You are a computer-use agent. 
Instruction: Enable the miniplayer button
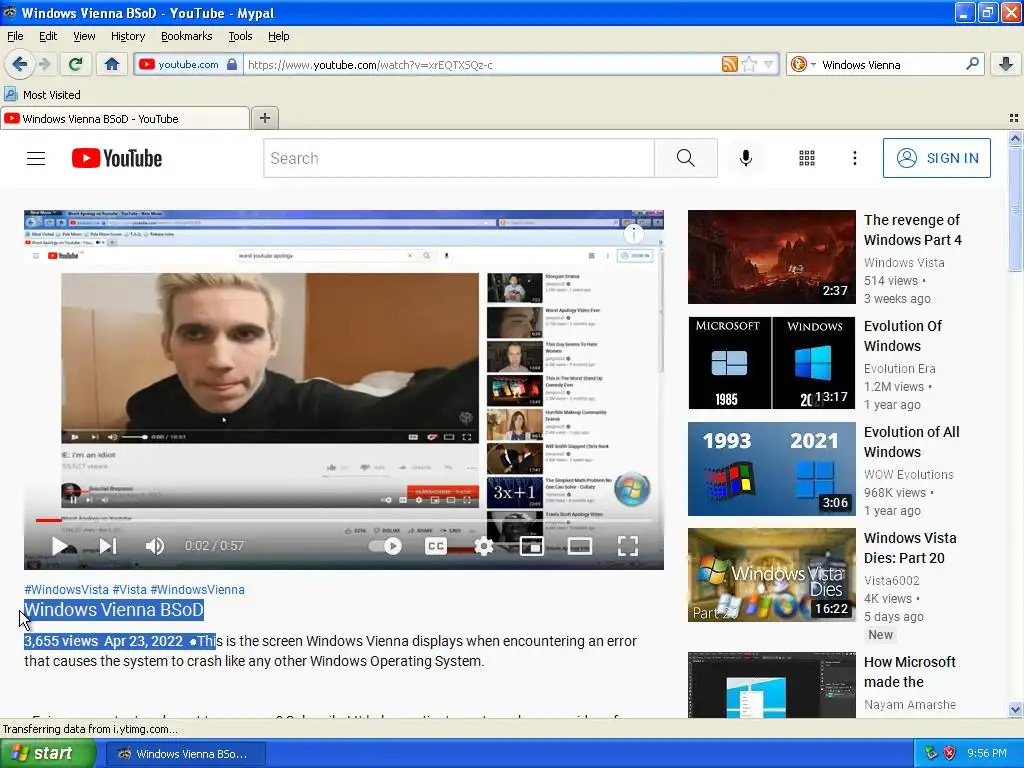[532, 546]
